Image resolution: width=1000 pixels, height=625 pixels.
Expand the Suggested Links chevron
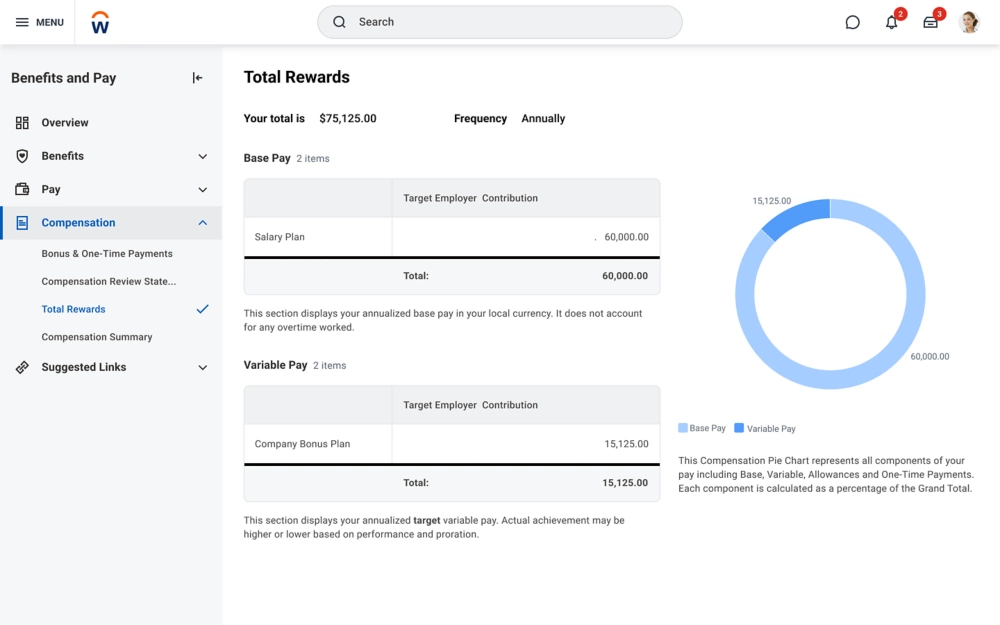202,368
